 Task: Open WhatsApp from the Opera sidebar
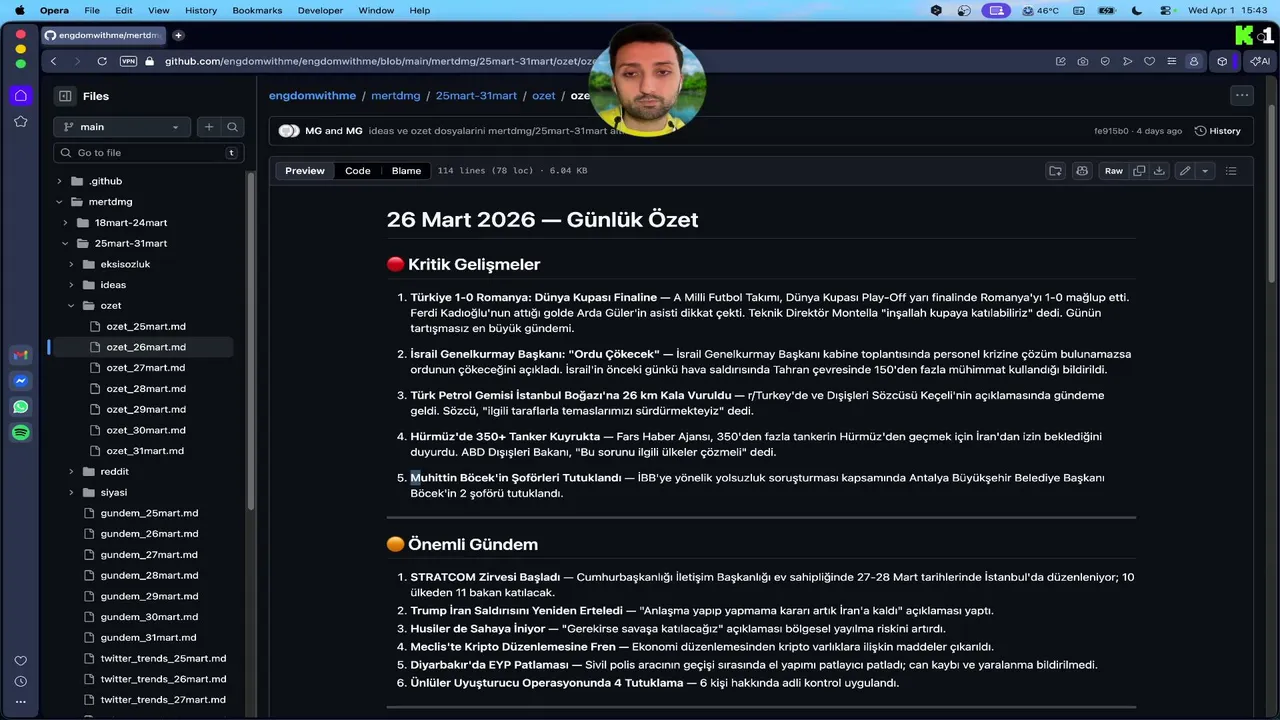20,407
